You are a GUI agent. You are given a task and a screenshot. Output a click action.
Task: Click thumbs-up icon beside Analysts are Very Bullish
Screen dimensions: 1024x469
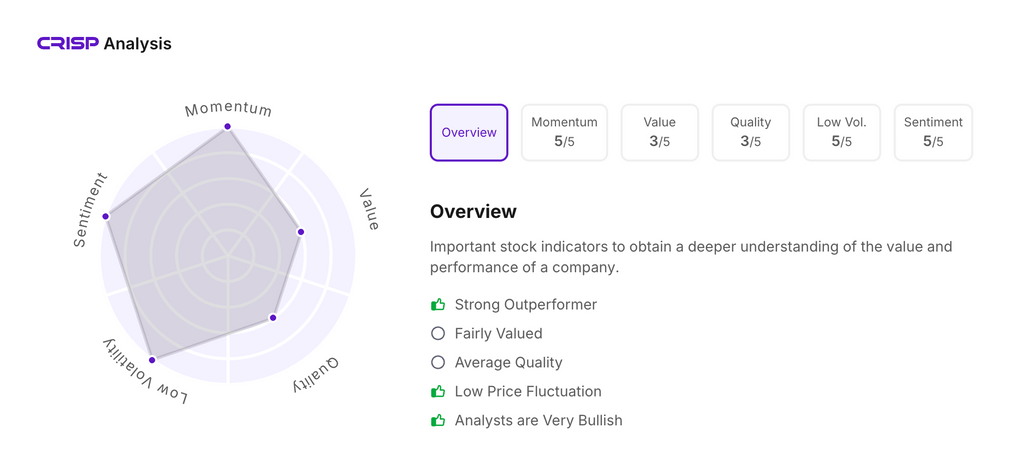[438, 421]
